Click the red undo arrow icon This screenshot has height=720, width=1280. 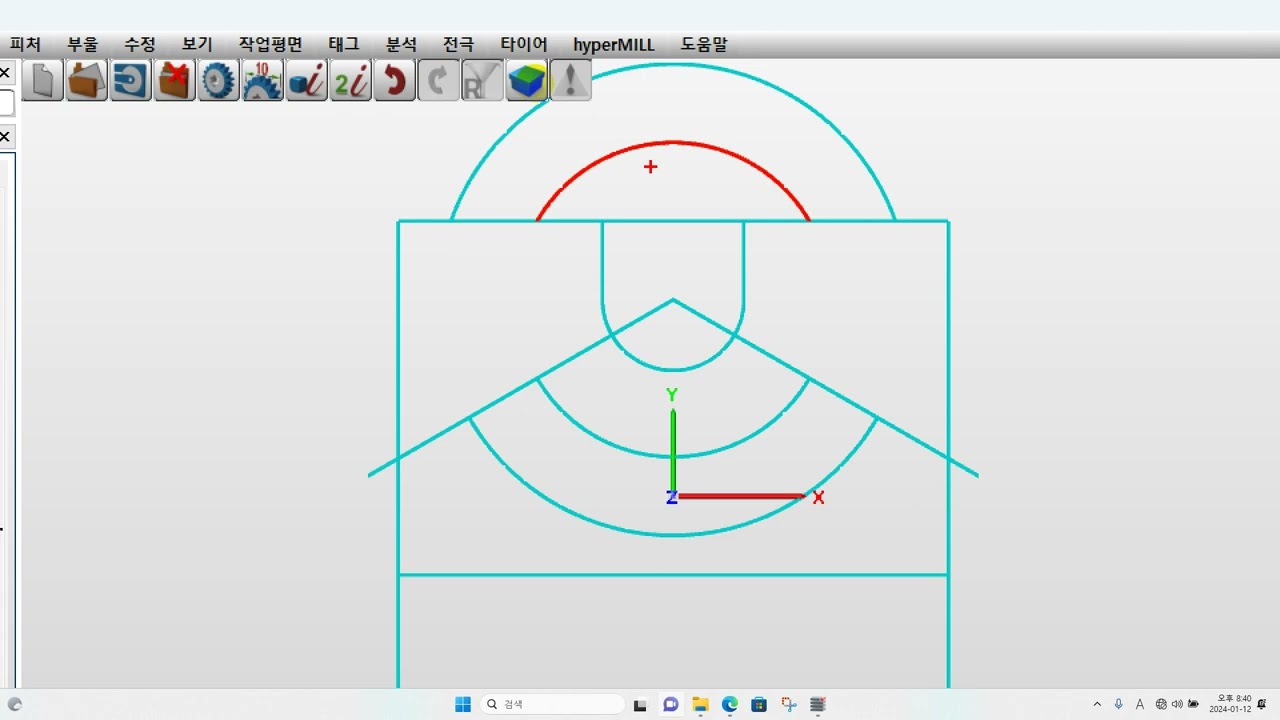coord(395,80)
